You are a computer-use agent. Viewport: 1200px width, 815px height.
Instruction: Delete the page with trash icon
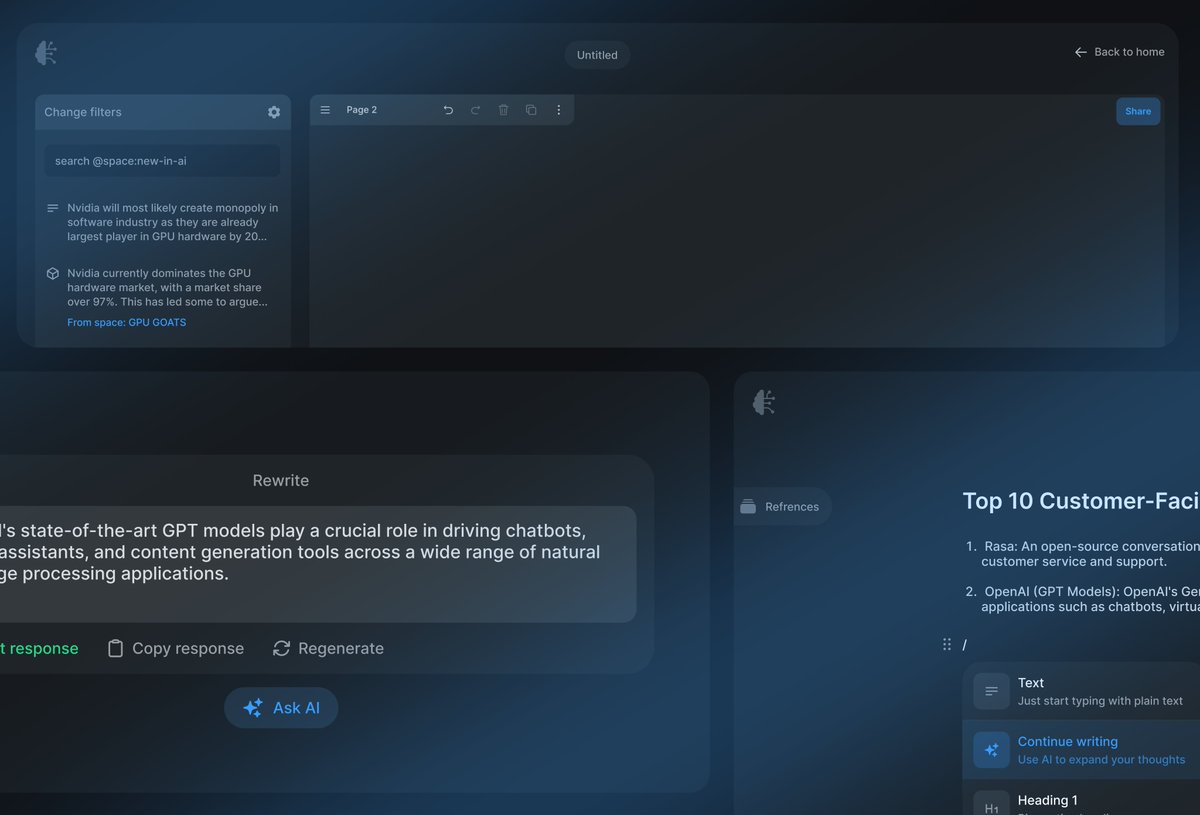[504, 110]
